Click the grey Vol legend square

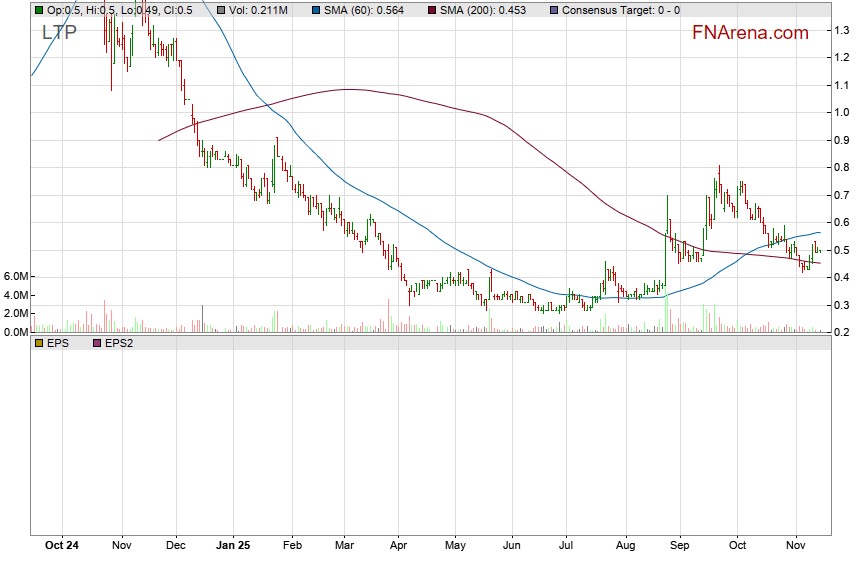222,9
